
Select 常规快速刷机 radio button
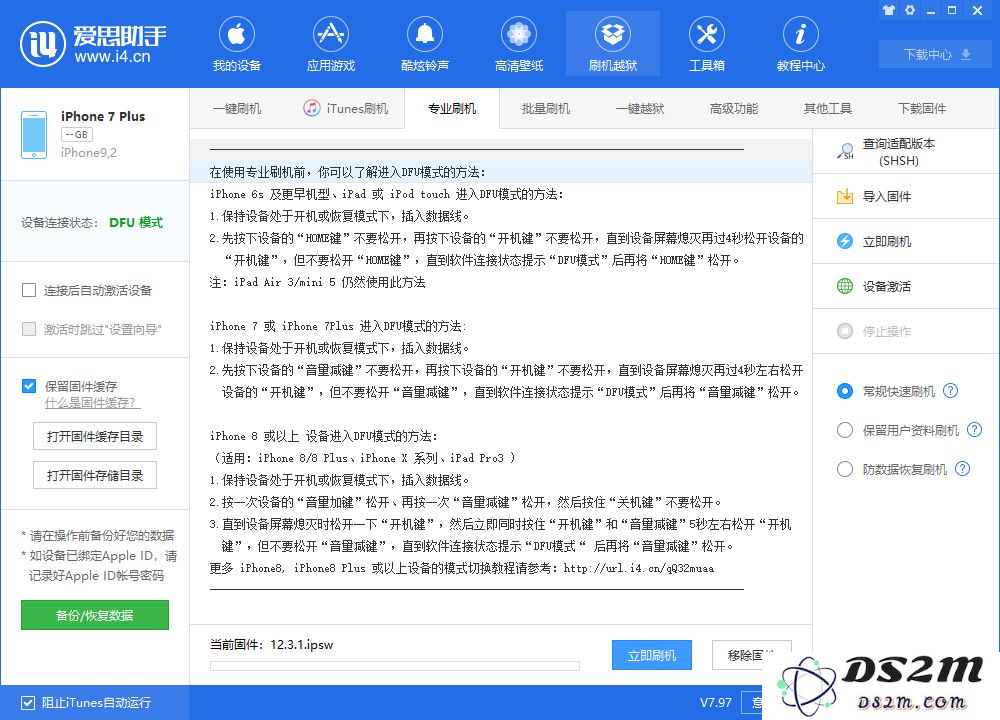coord(844,391)
